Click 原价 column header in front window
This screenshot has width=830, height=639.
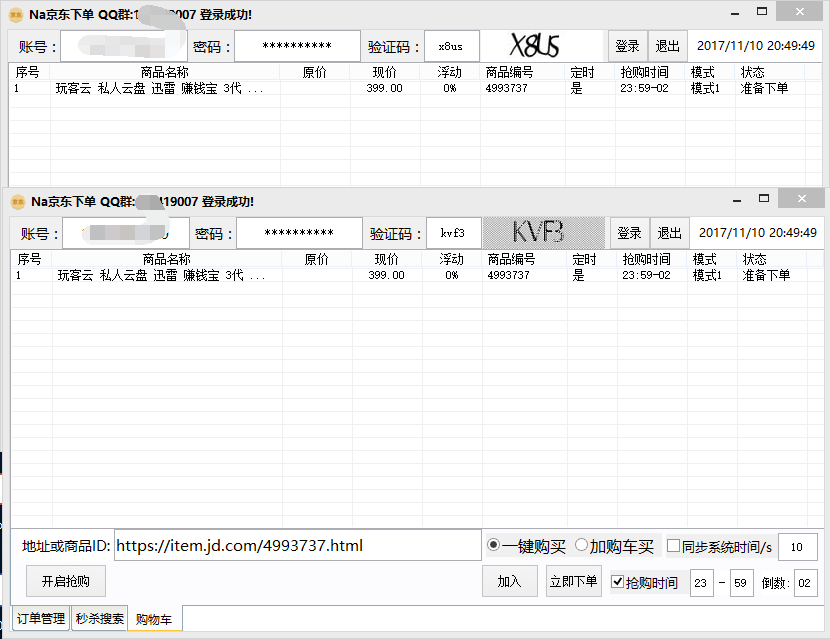pyautogui.click(x=317, y=259)
